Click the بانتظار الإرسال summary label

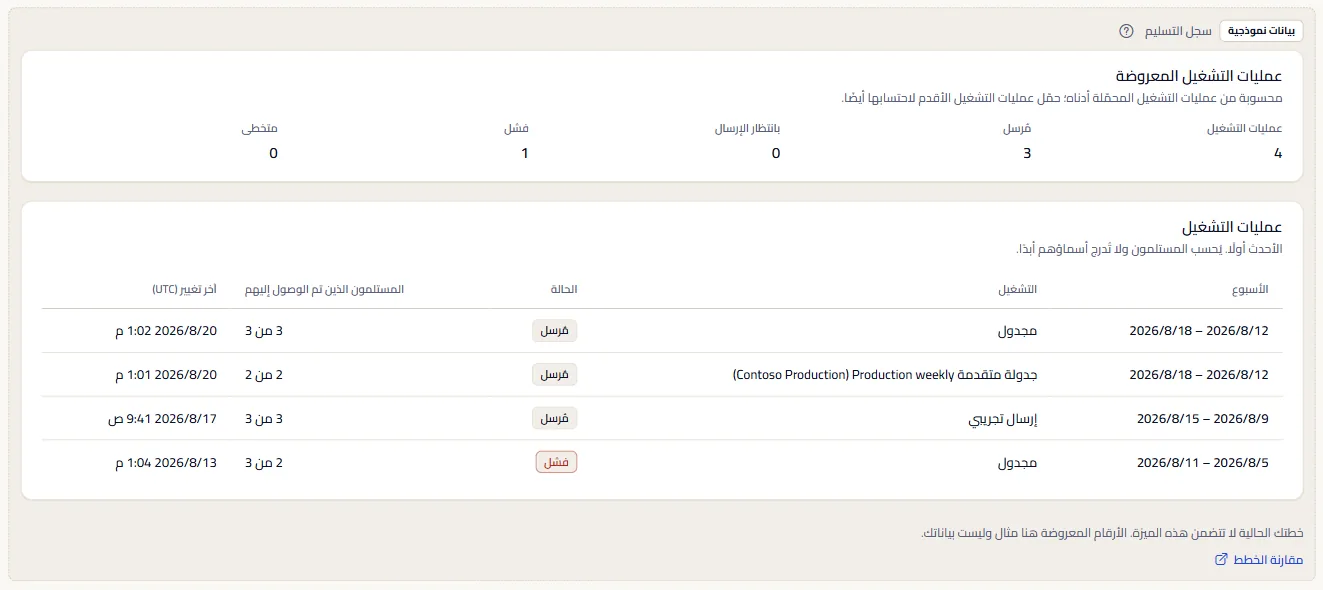[x=747, y=129]
